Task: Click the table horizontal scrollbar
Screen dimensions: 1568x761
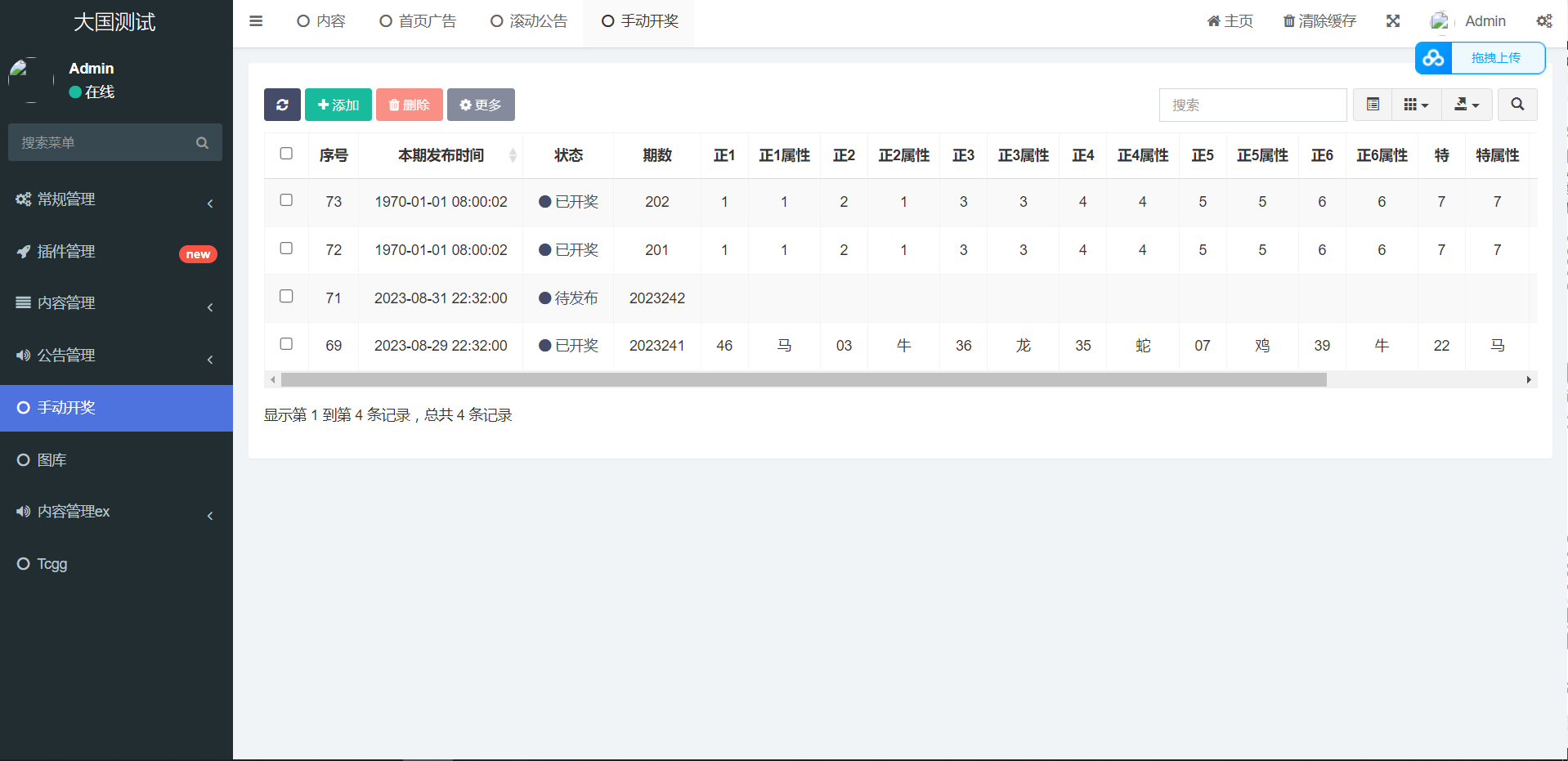Action: pyautogui.click(x=803, y=380)
